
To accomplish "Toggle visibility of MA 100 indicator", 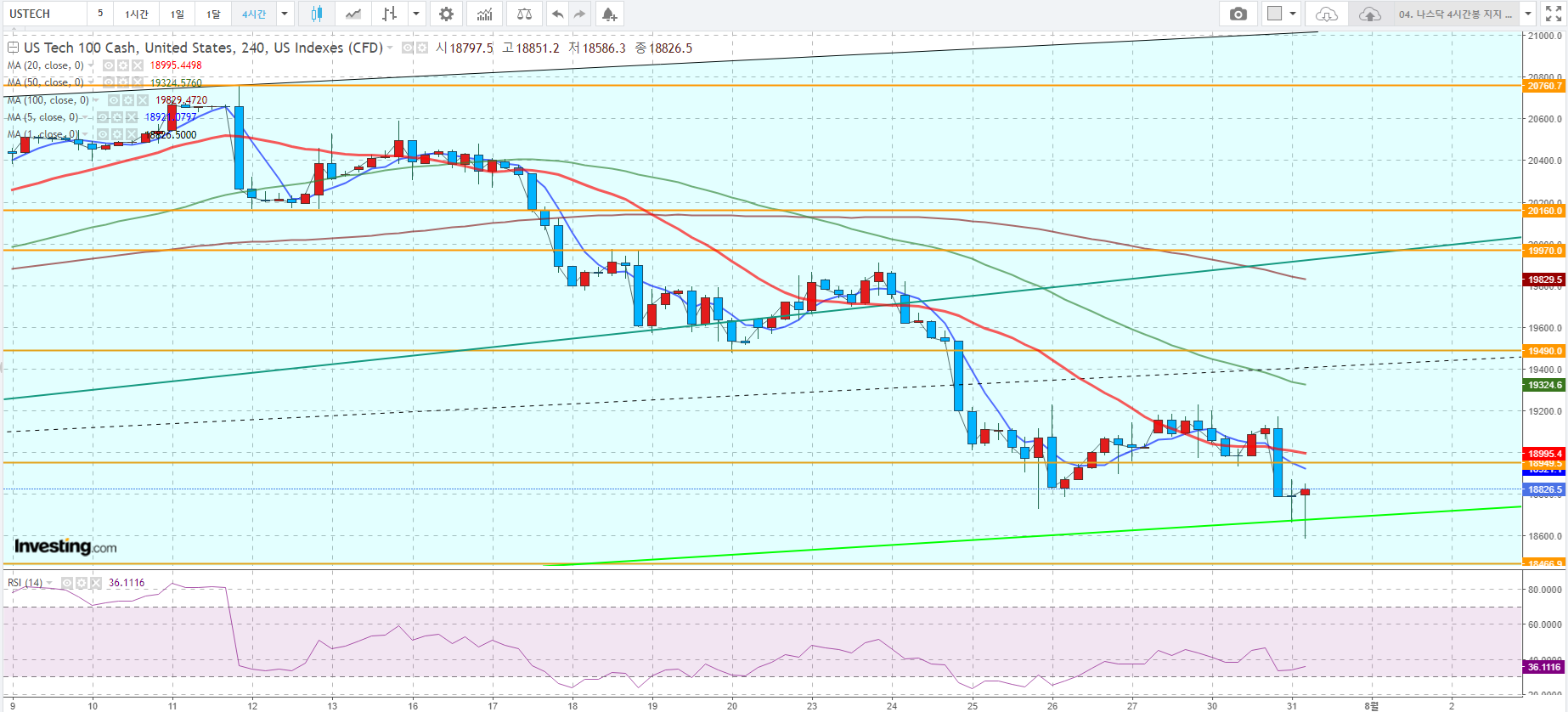I will (x=114, y=100).
